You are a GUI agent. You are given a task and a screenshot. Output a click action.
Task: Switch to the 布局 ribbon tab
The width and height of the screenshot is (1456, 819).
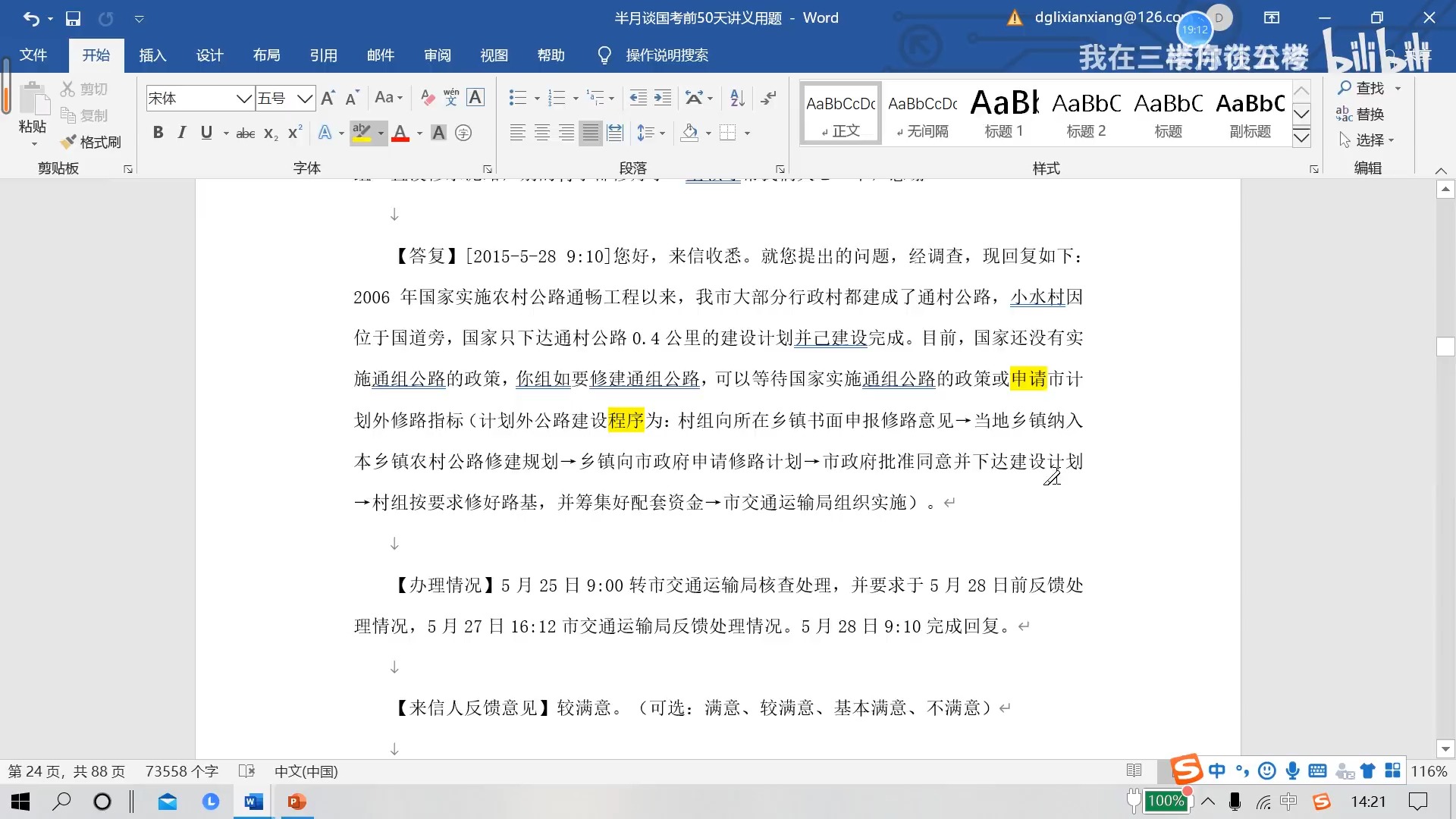click(266, 55)
